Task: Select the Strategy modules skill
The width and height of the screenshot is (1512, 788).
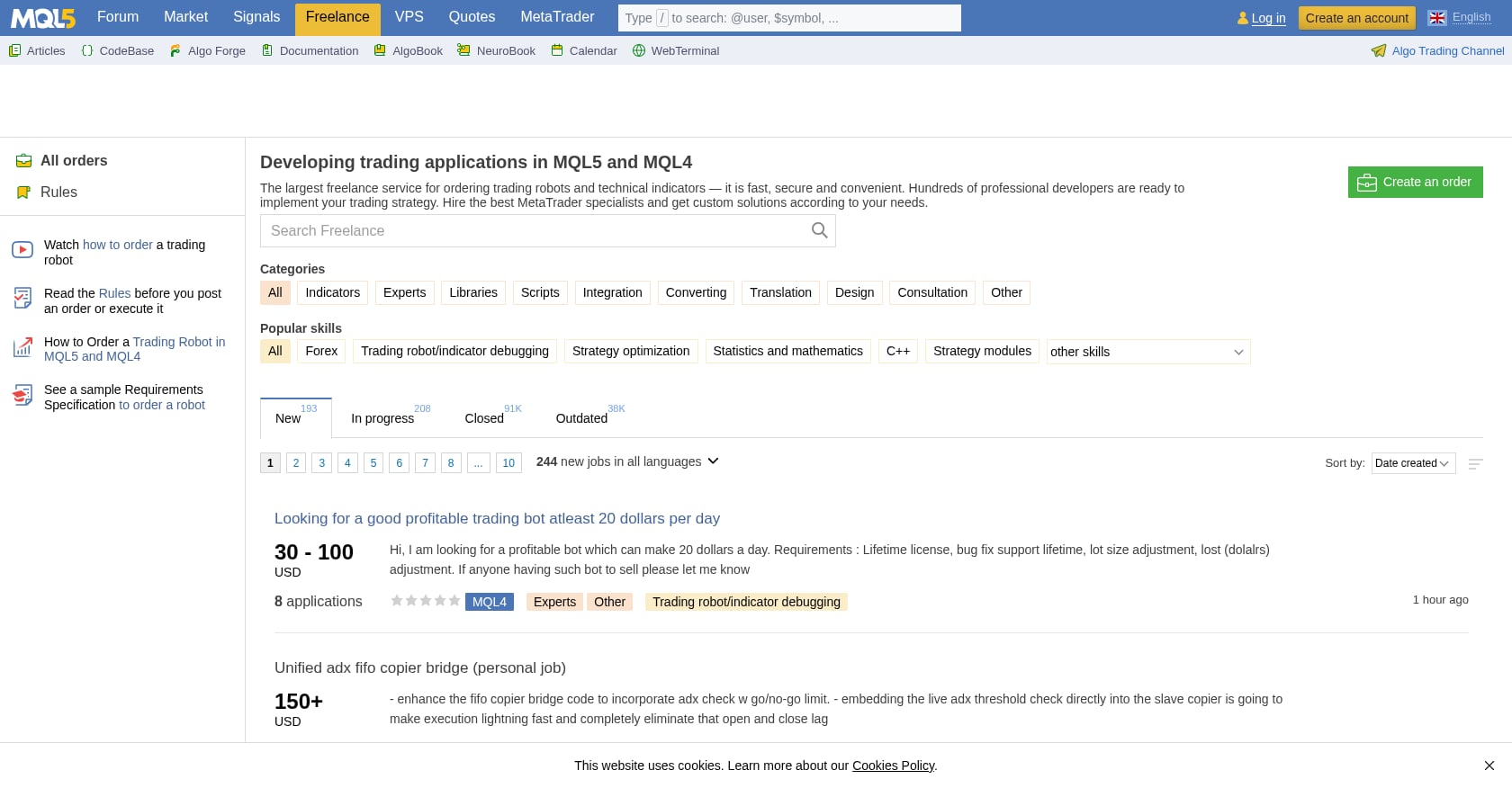Action: point(982,351)
